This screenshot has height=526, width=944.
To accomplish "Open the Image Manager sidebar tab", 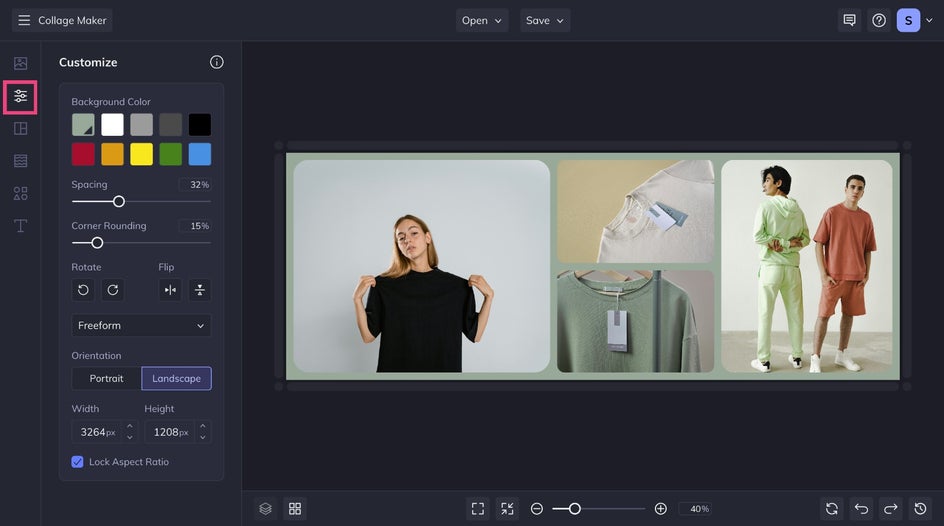I will click(x=20, y=63).
